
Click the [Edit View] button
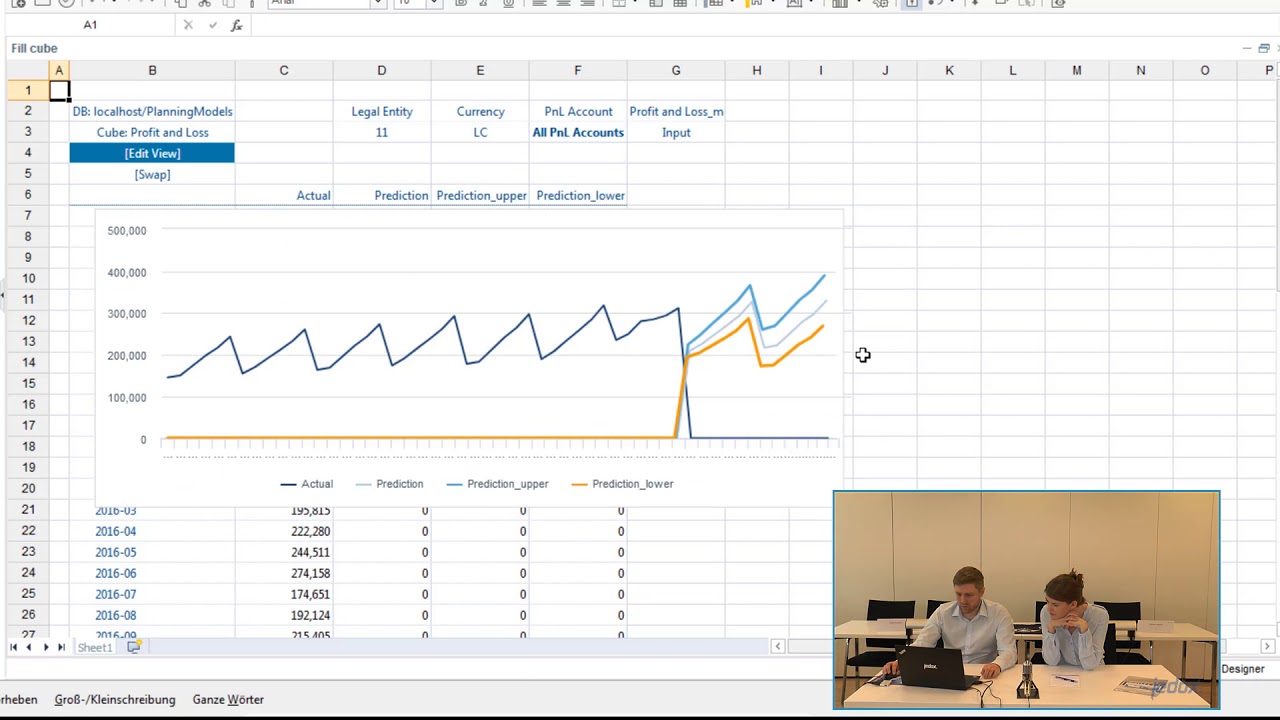[x=152, y=153]
